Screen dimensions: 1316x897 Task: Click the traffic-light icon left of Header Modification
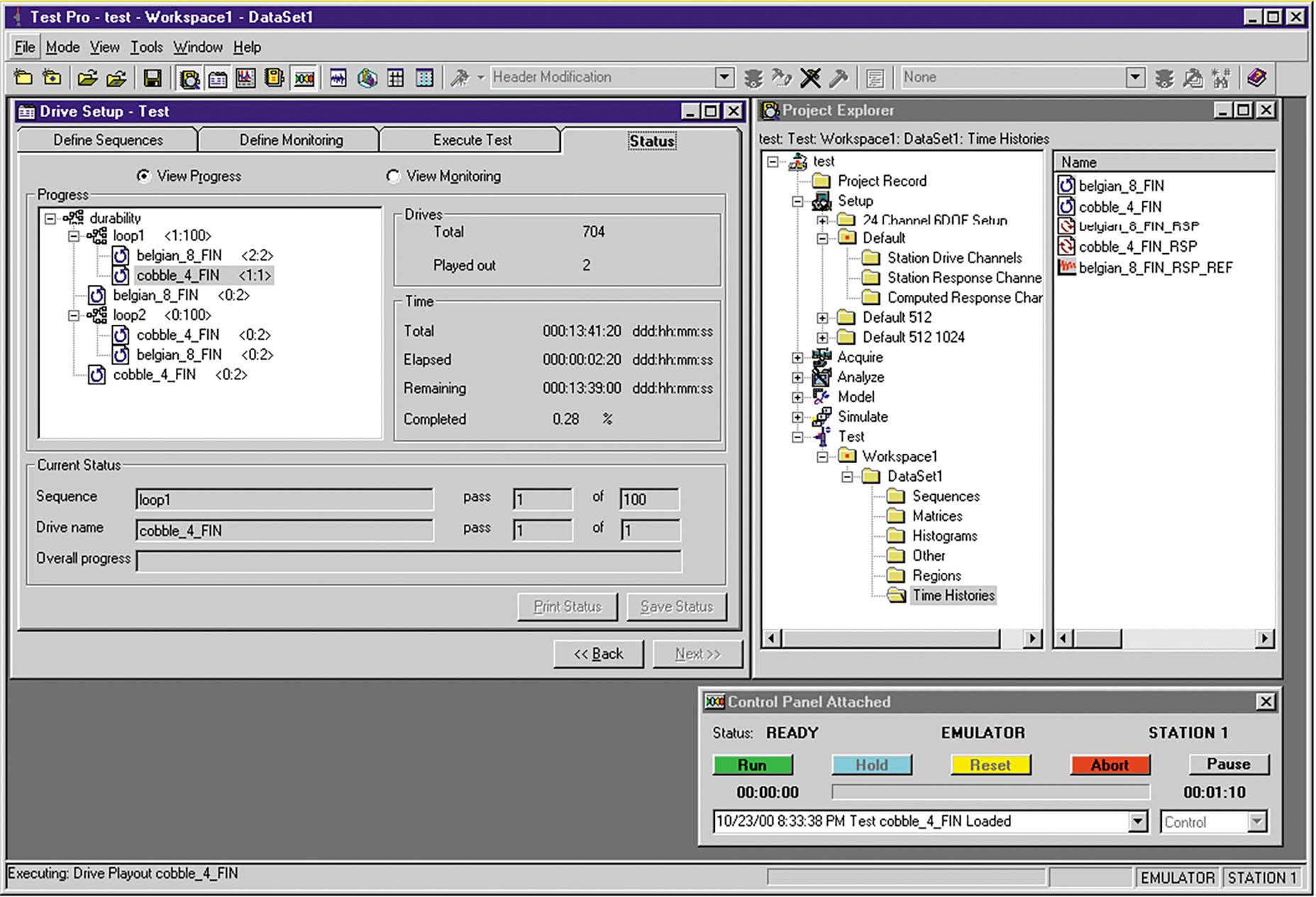[754, 78]
